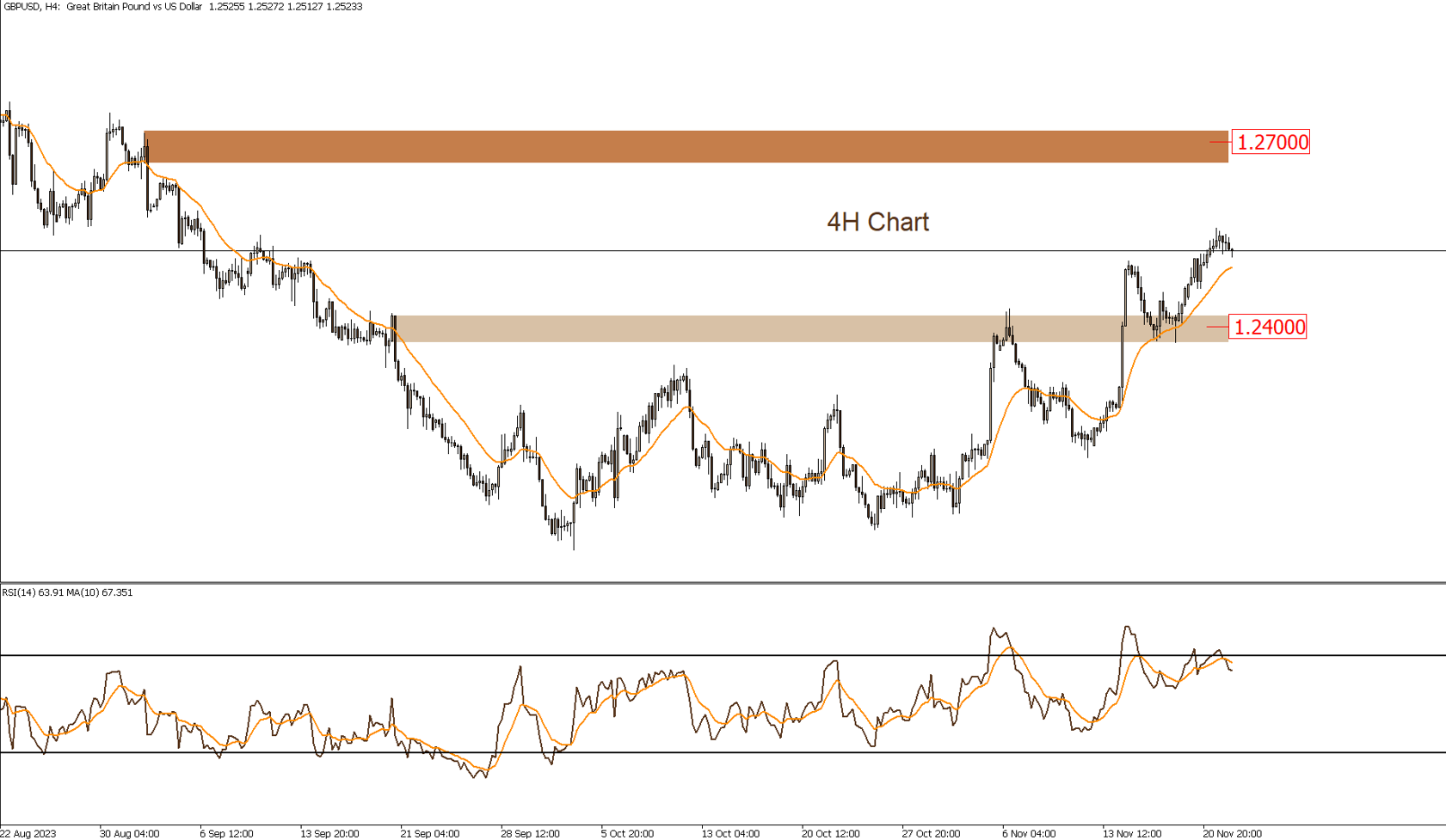Click the "4H Chart" text label
The width and height of the screenshot is (1446, 840).
[877, 222]
